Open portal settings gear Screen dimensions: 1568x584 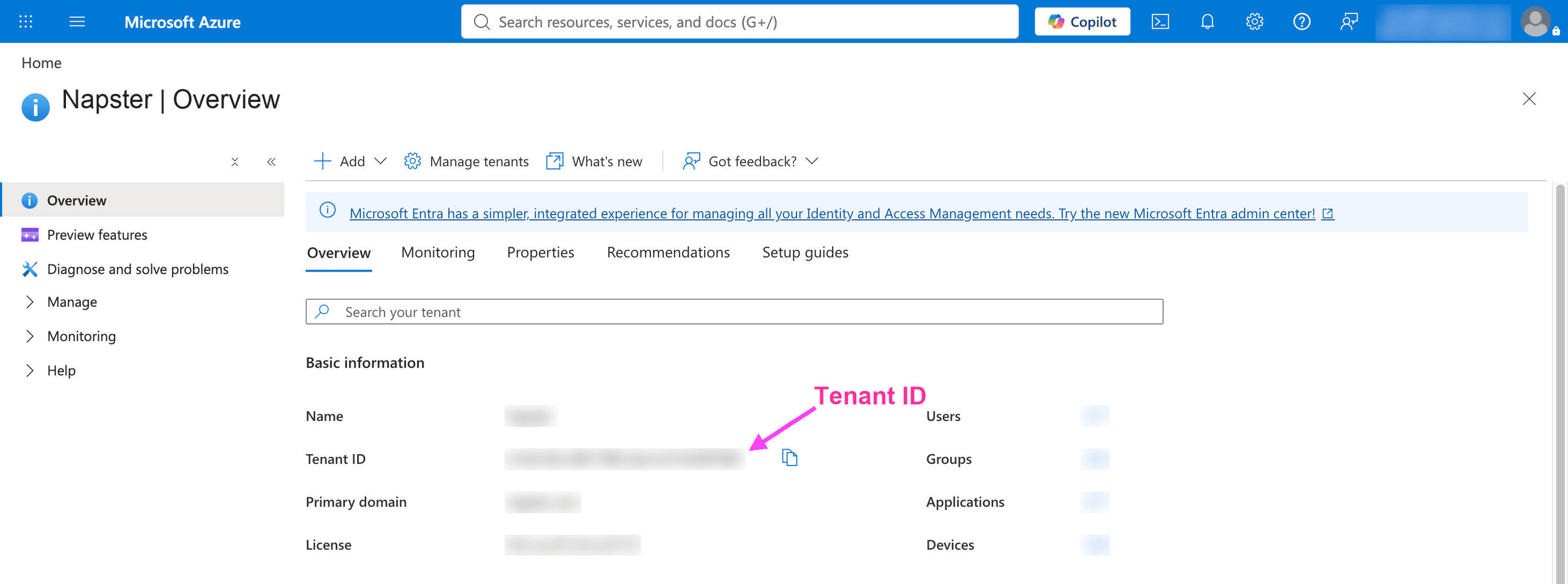click(x=1254, y=22)
